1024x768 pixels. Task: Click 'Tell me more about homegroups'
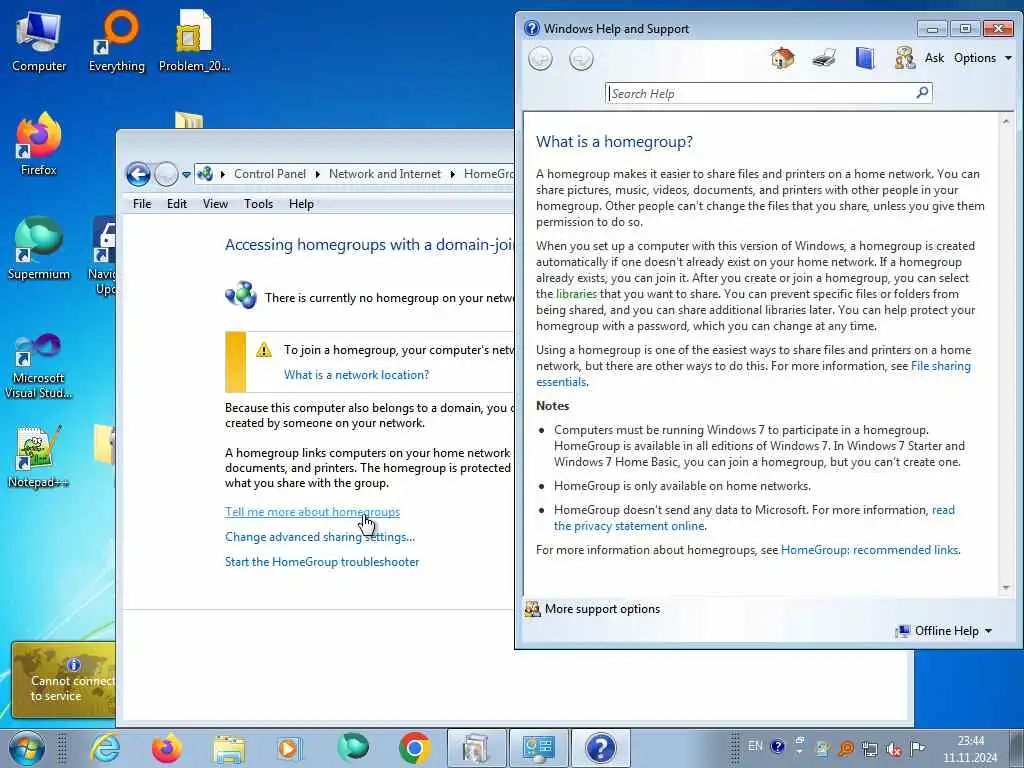click(312, 512)
